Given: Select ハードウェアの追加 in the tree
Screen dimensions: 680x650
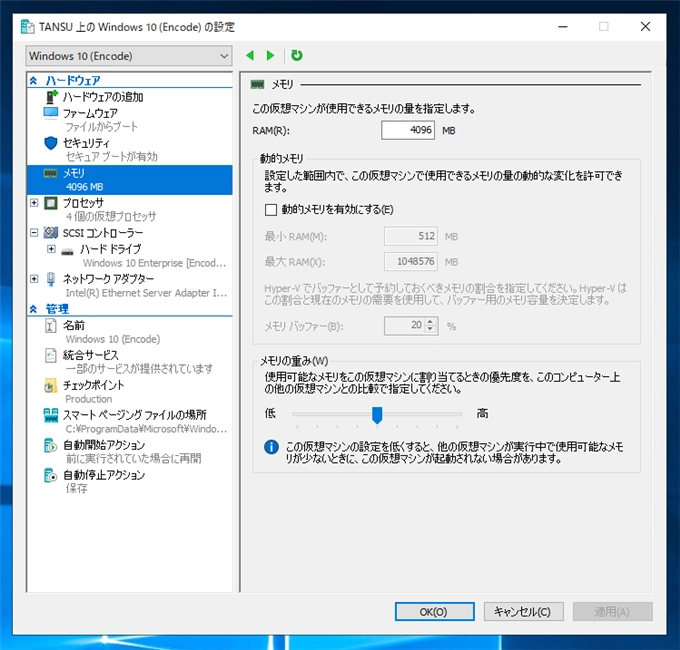Looking at the screenshot, I should (x=103, y=97).
